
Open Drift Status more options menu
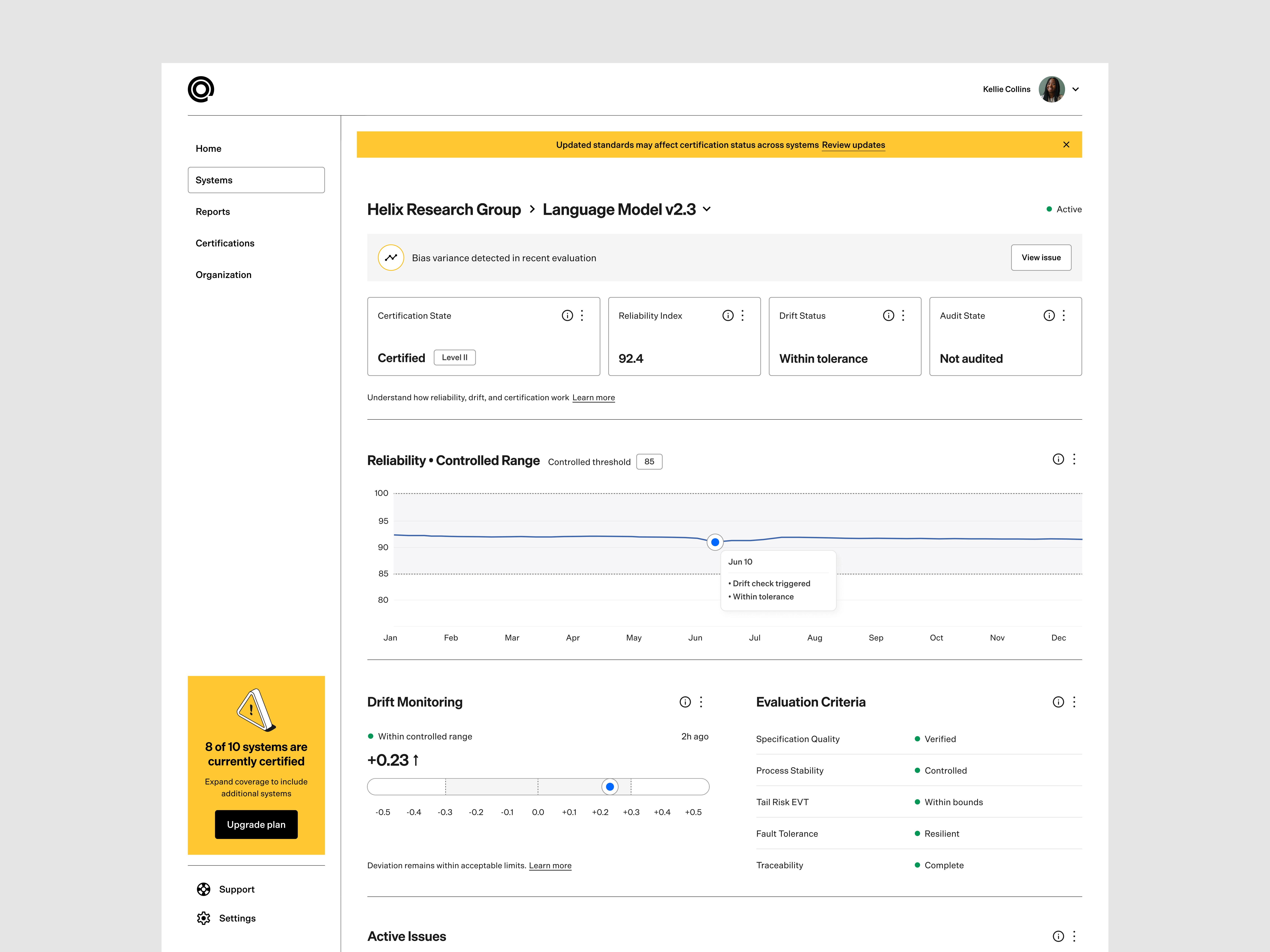click(x=903, y=316)
